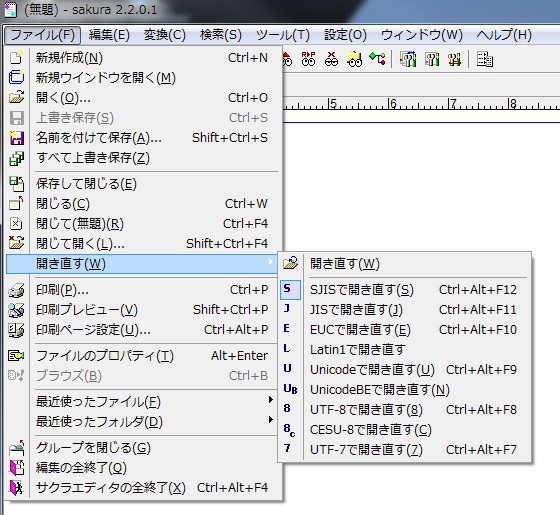560x515 pixels.
Task: Click the J encoding icon for JIS
Action: pos(287,309)
